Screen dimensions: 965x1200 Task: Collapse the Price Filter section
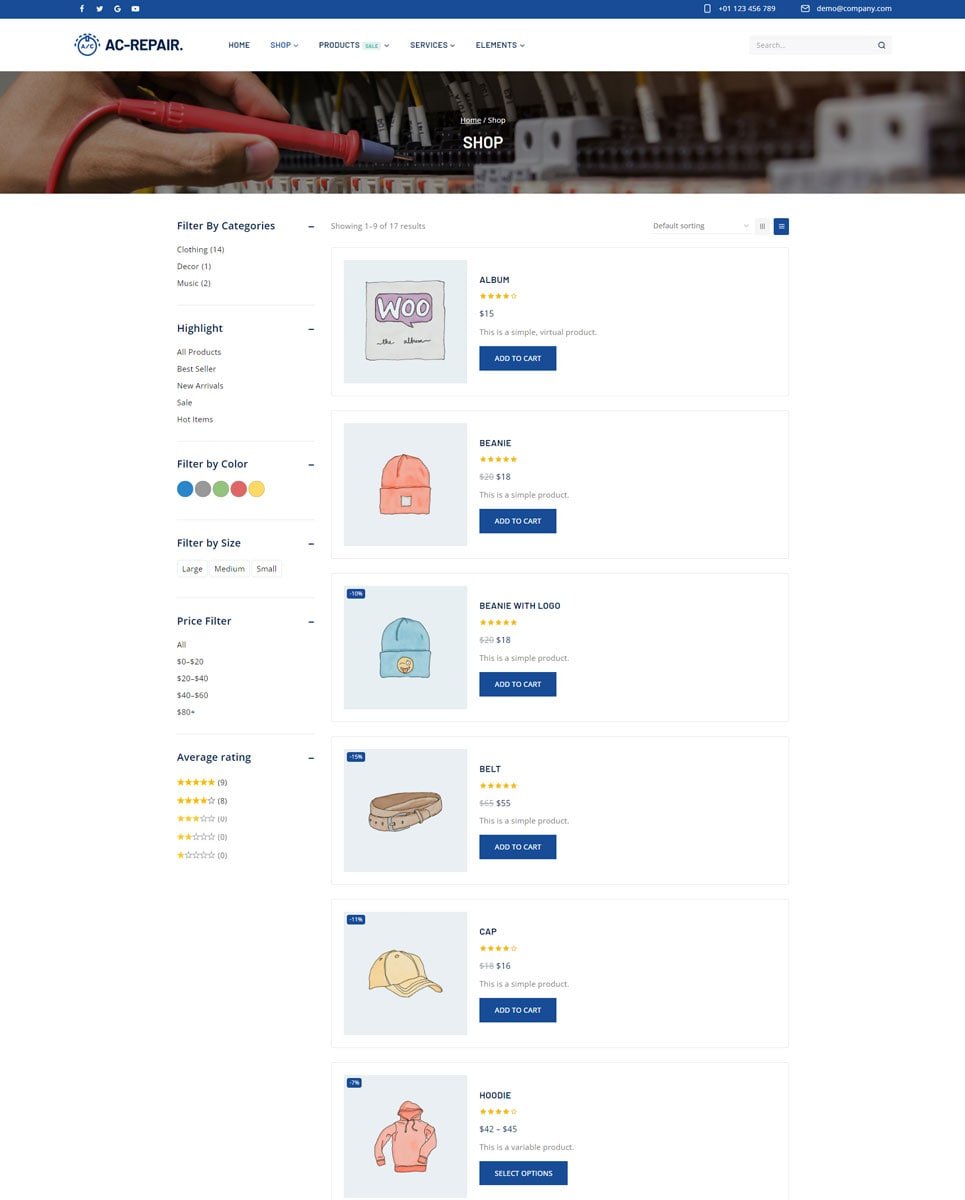(311, 622)
